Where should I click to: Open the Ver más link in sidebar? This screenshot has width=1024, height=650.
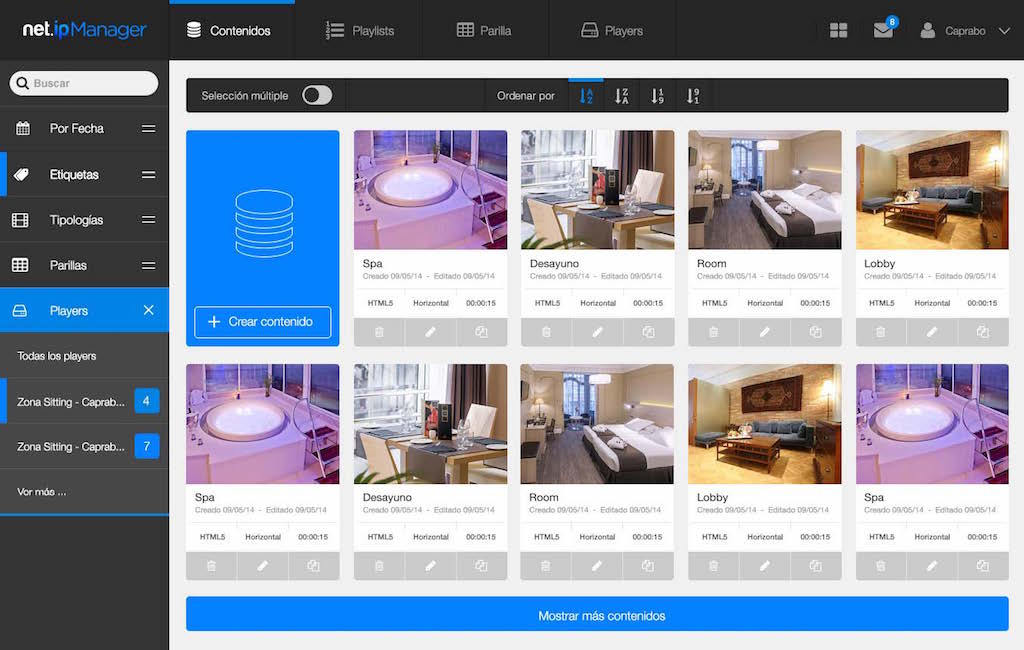tap(42, 492)
